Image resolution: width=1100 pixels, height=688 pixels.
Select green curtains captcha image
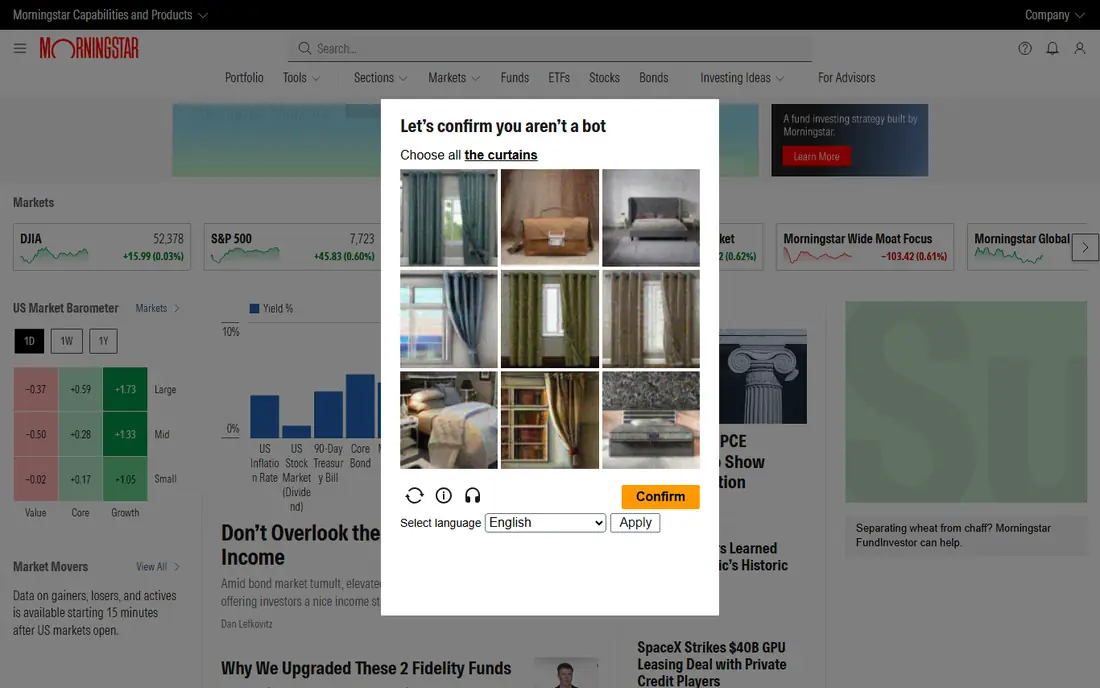tap(550, 319)
